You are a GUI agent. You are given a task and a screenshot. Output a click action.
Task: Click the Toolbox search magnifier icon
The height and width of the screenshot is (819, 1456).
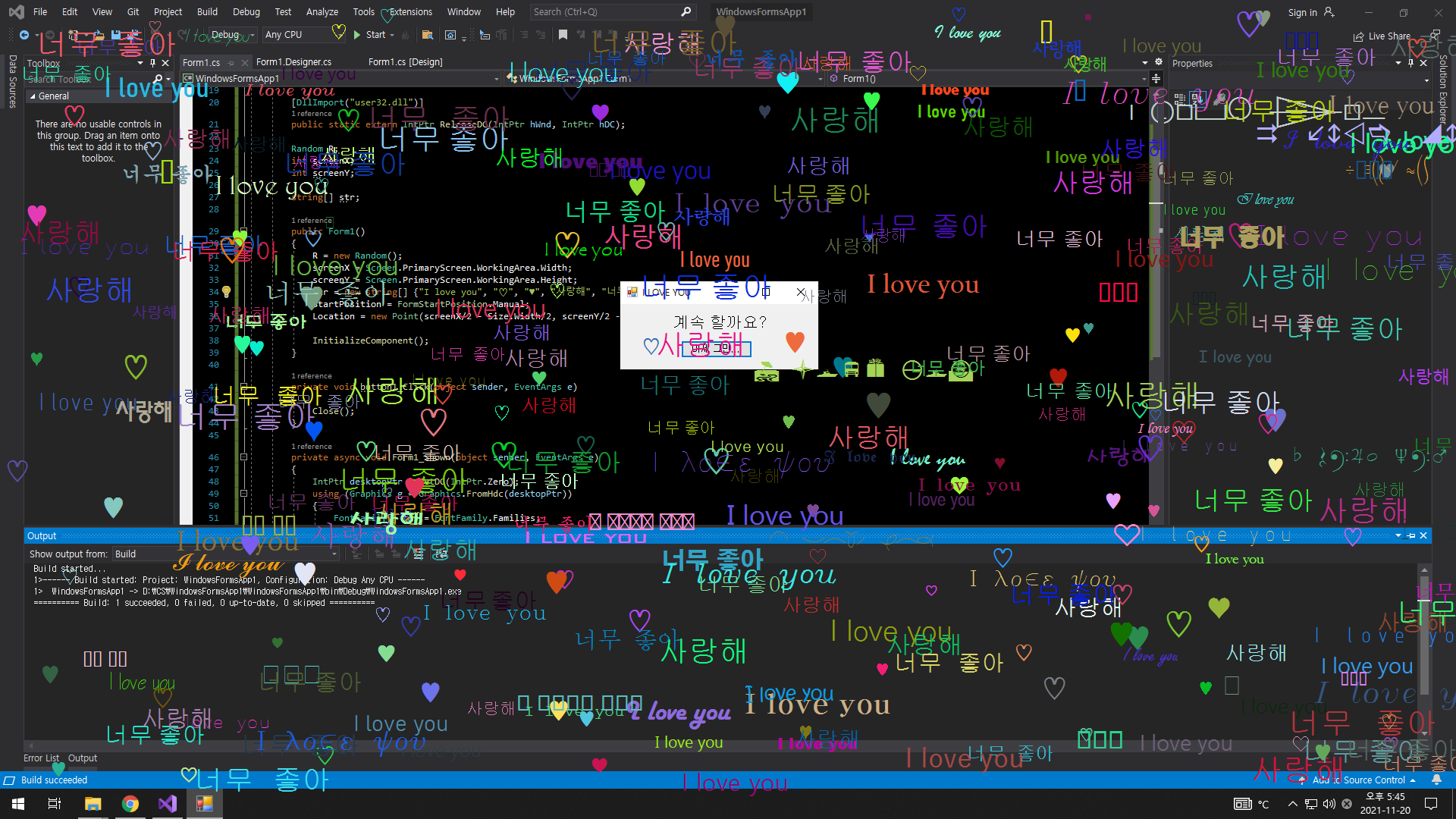tap(158, 79)
